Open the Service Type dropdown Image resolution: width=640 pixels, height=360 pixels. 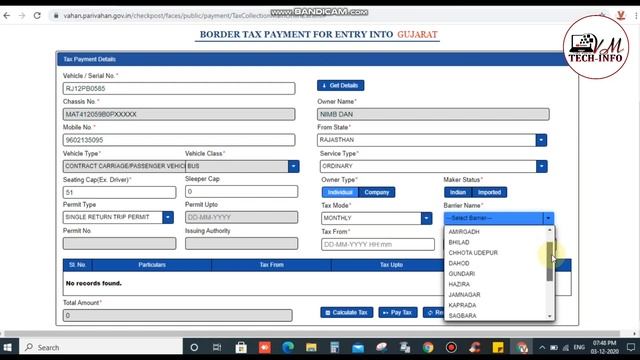pyautogui.click(x=542, y=166)
